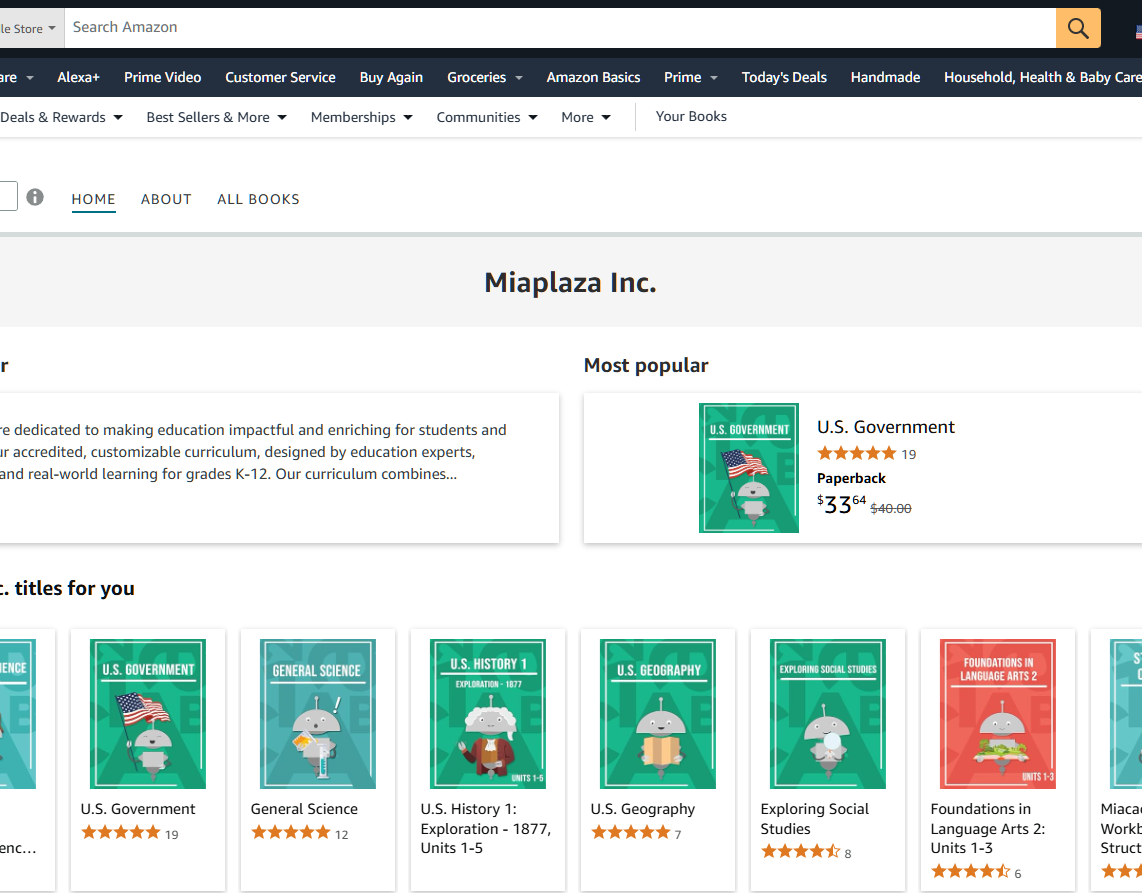Expand the More menu
The height and width of the screenshot is (893, 1142).
pos(586,117)
